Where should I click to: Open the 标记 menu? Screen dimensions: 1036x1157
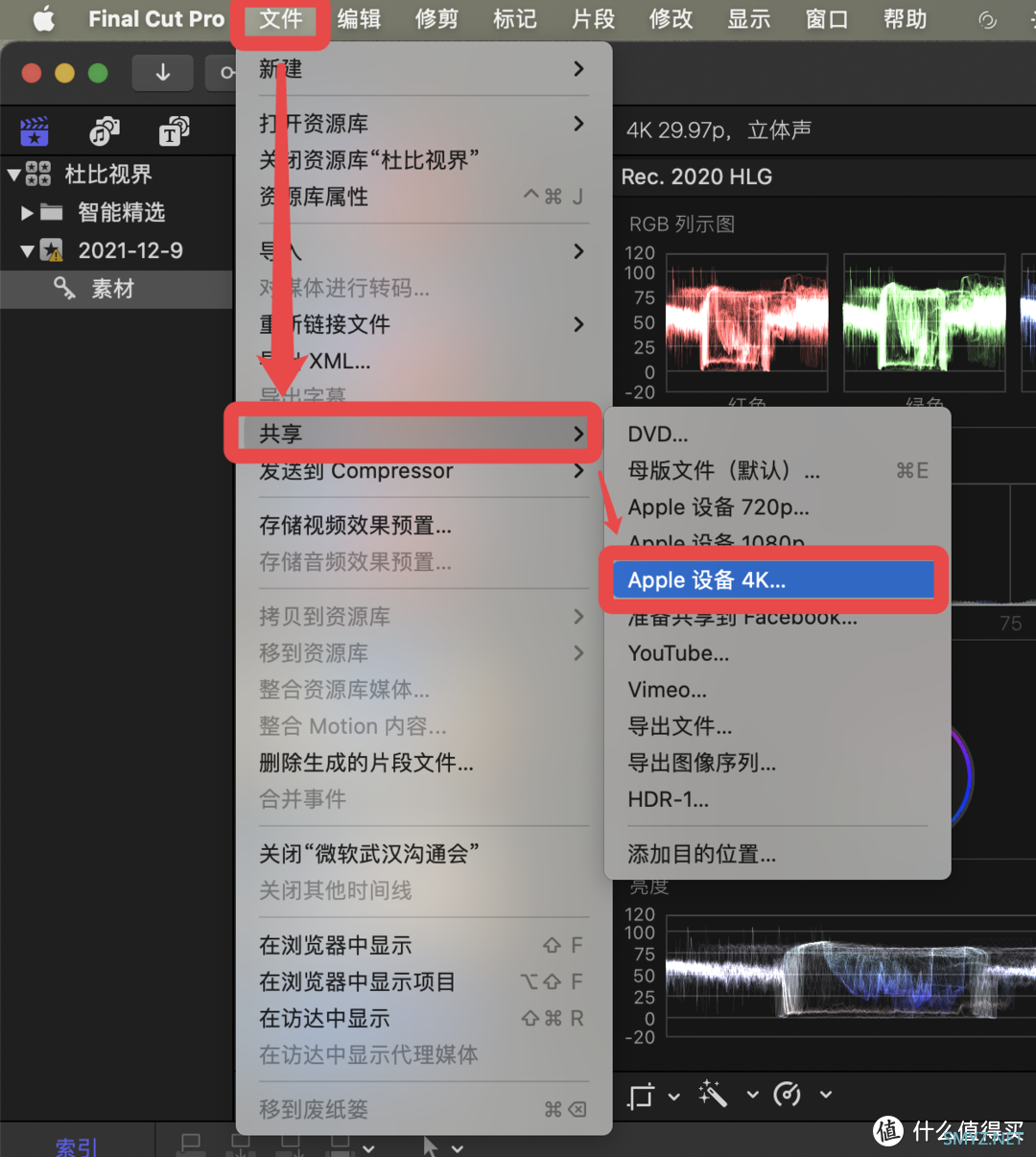(515, 19)
